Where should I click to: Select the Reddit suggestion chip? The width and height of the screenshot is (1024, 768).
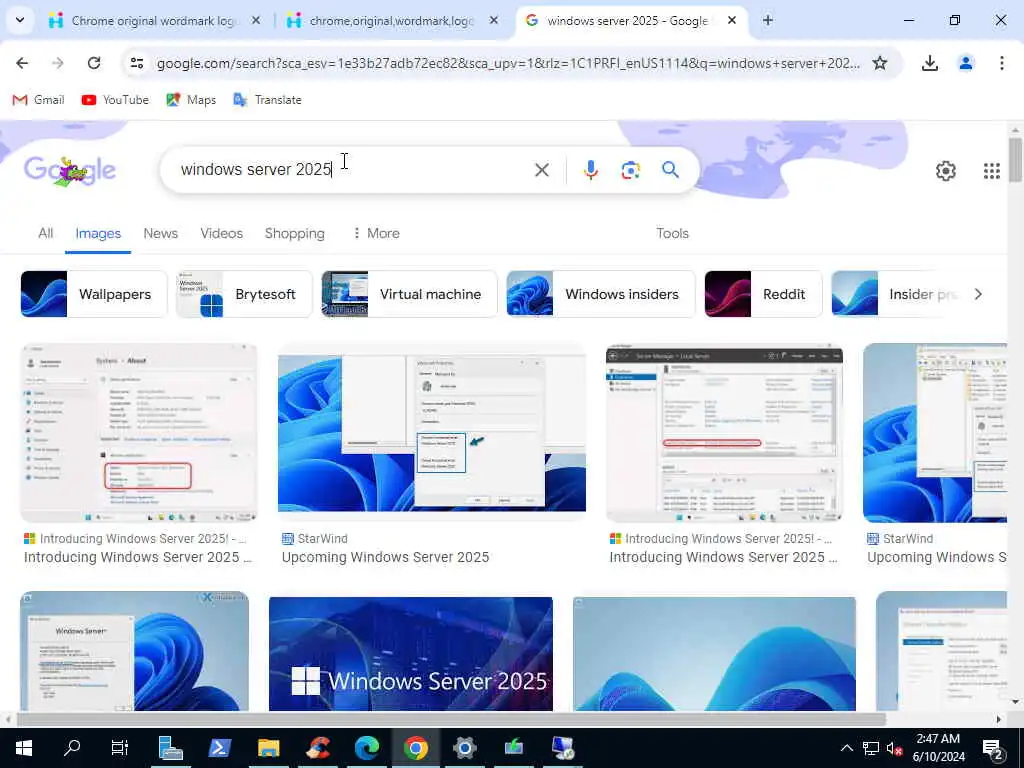point(763,294)
